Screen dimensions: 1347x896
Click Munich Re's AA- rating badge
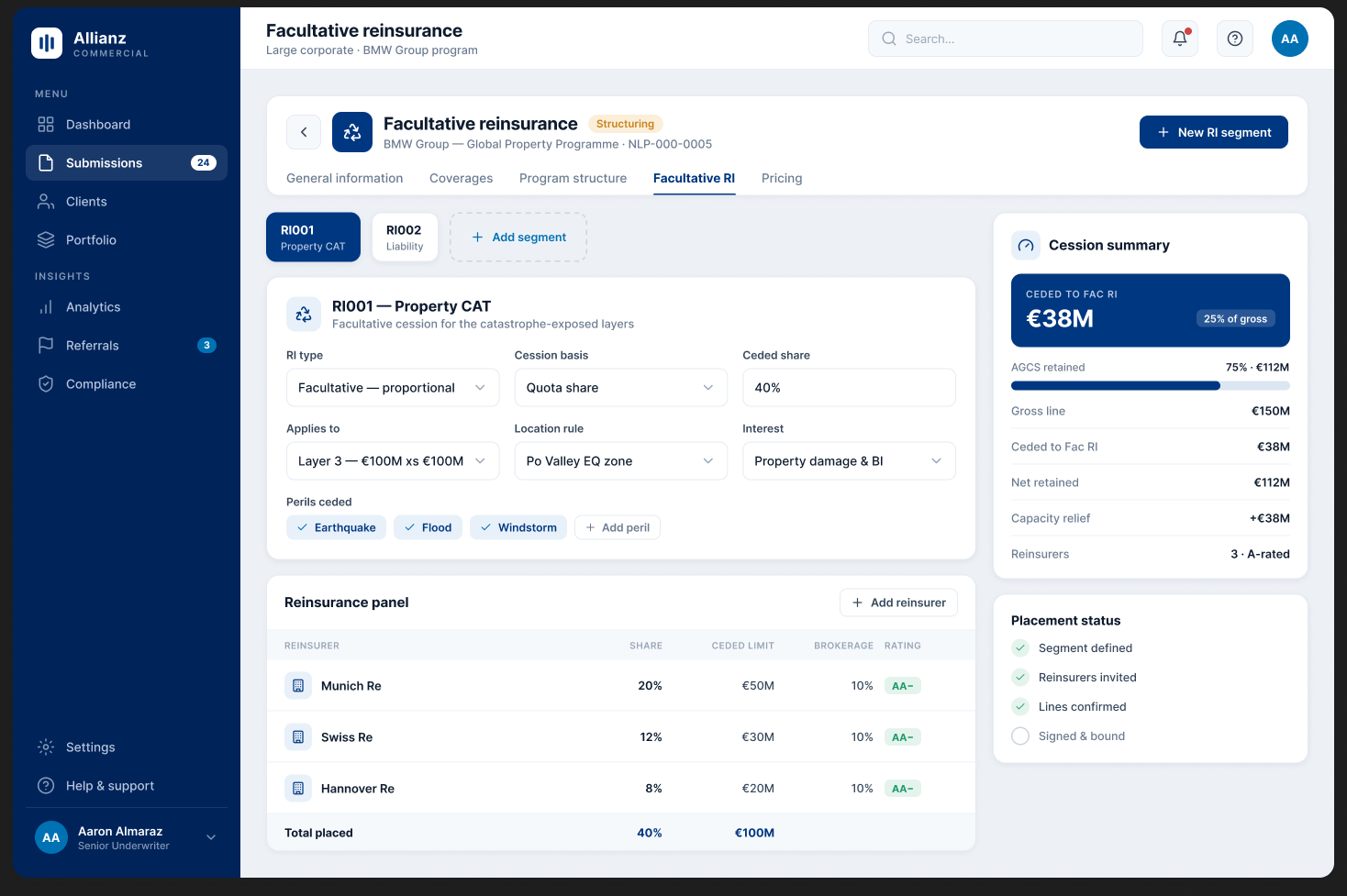pos(903,686)
